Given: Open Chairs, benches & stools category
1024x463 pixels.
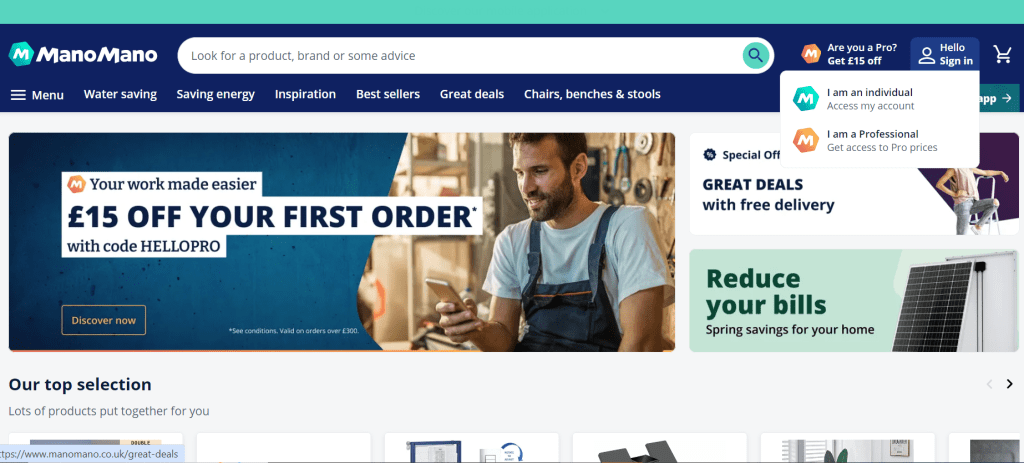Looking at the screenshot, I should click(x=592, y=94).
